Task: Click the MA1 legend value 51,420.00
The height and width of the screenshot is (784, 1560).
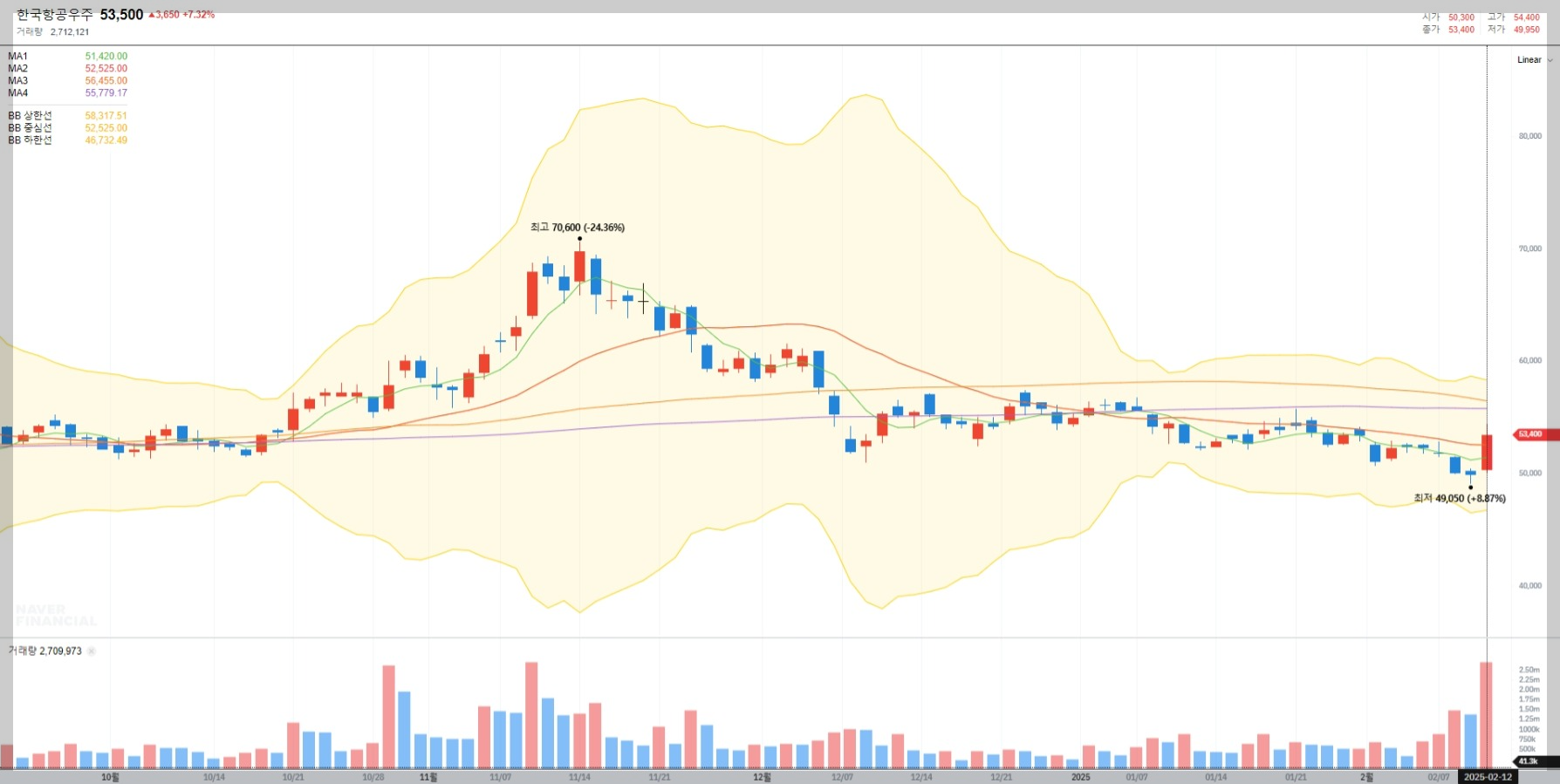Action: 106,57
